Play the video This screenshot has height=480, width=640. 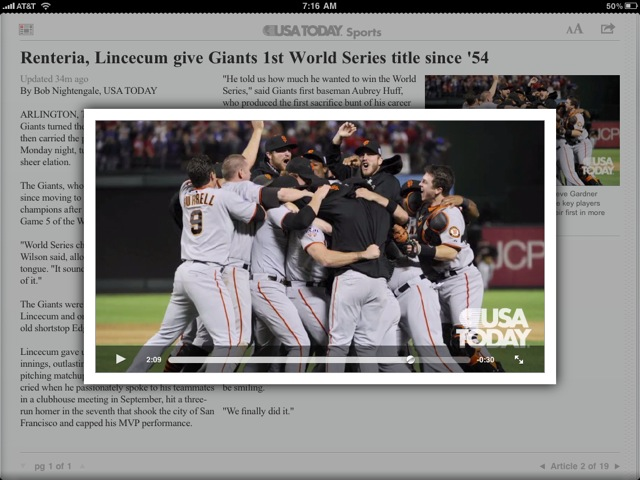120,359
